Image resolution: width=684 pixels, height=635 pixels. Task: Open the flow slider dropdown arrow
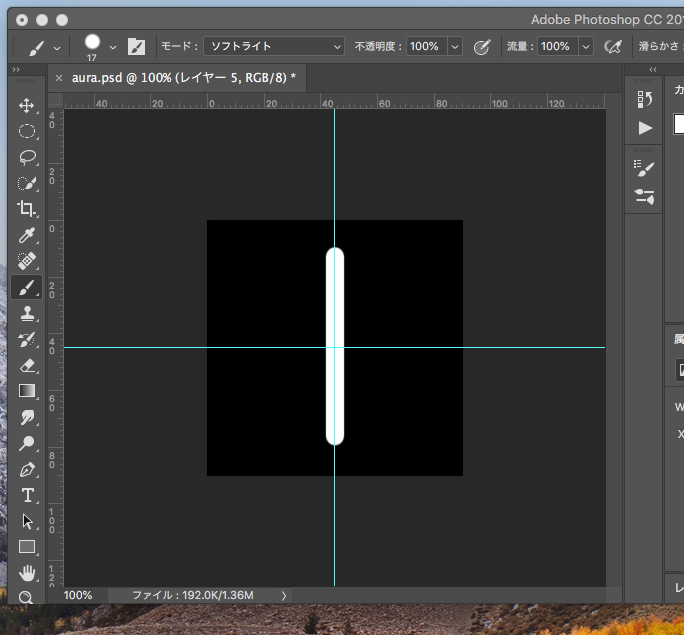click(x=586, y=46)
